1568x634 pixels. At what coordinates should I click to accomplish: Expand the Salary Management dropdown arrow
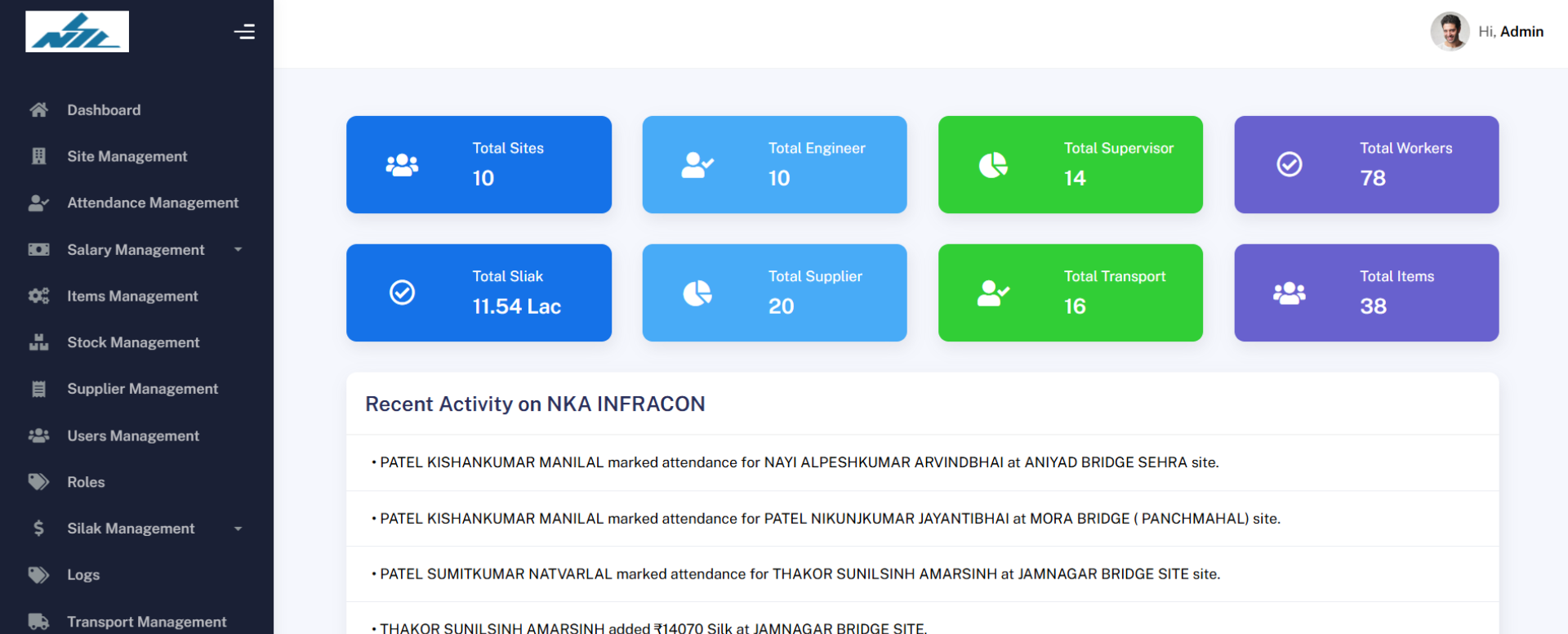[x=238, y=250]
